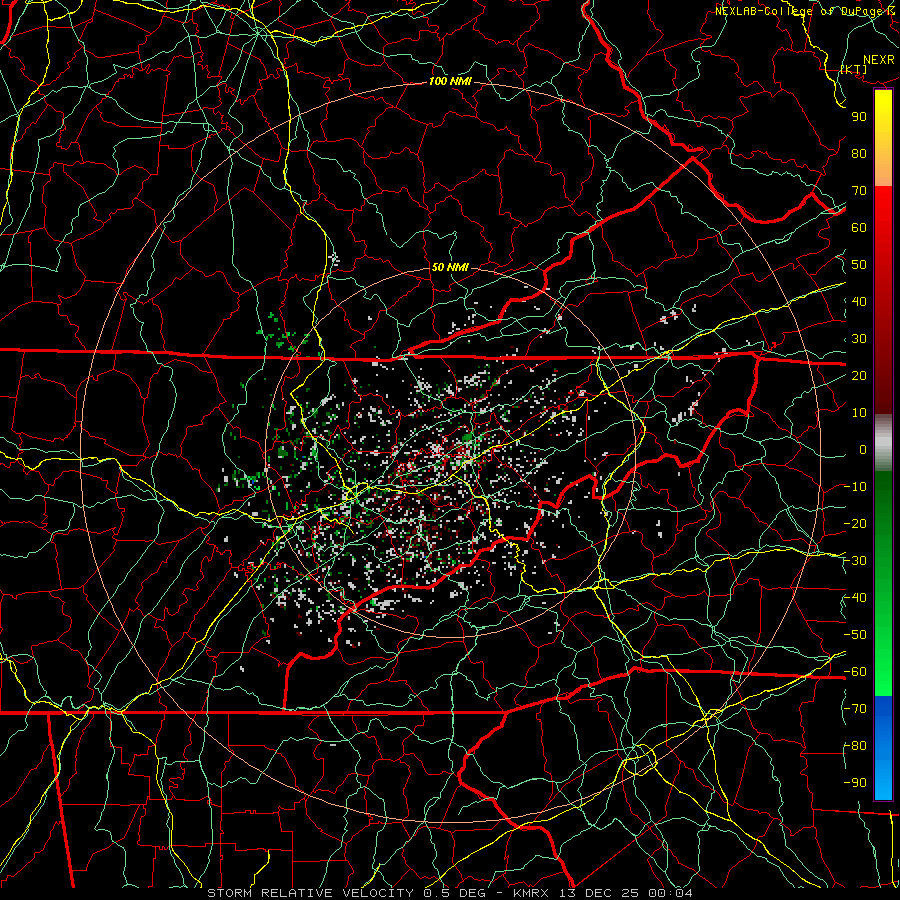The height and width of the screenshot is (900, 900).
Task: Click the -50 value on the velocity scale
Action: point(855,635)
